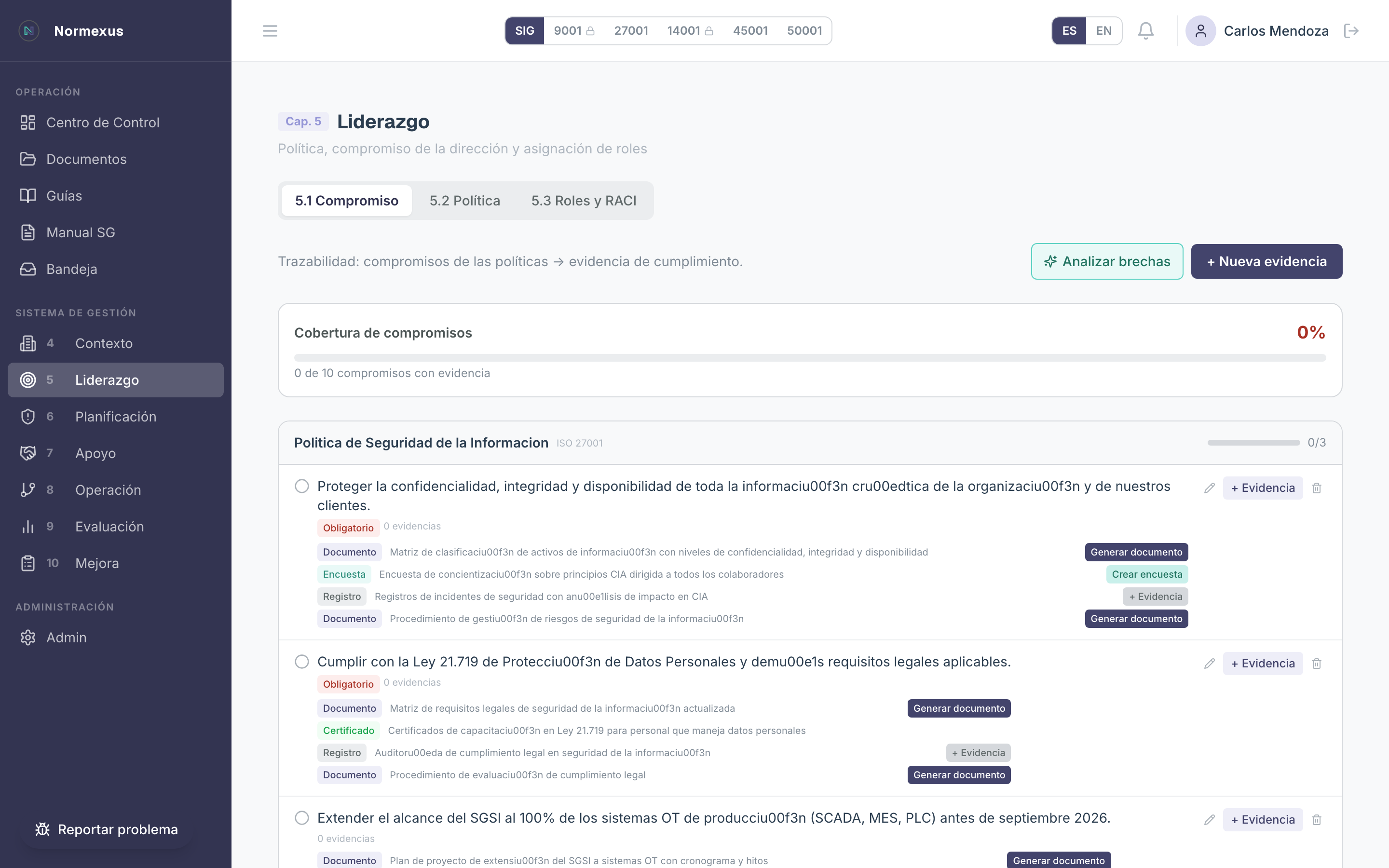Image resolution: width=1389 pixels, height=868 pixels.
Task: Click Analizar brechas button
Action: 1106,261
